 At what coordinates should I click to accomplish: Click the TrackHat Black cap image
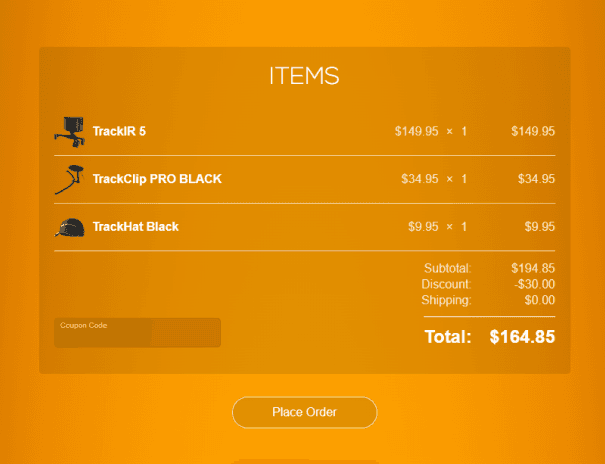pos(69,227)
